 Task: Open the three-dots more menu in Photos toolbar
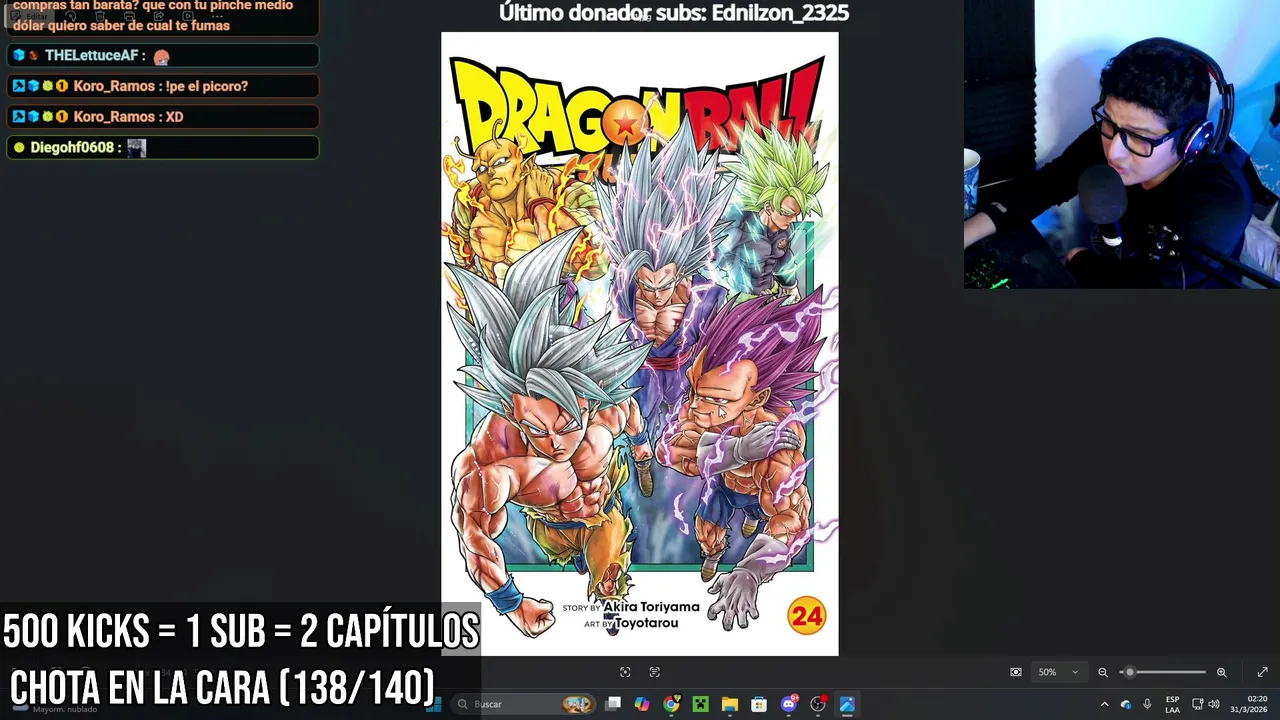(x=217, y=16)
